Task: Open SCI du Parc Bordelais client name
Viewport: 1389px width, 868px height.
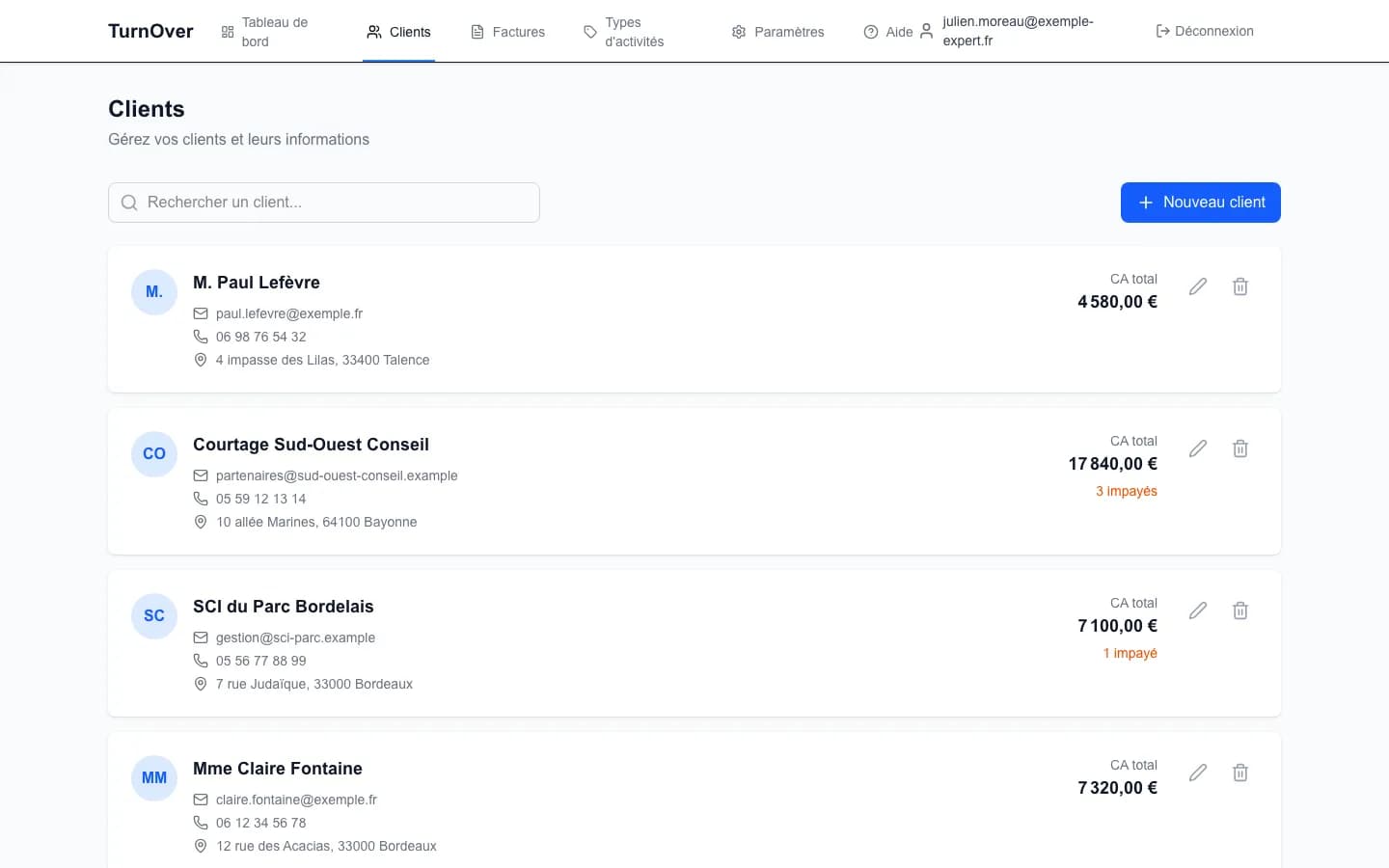Action: [284, 607]
